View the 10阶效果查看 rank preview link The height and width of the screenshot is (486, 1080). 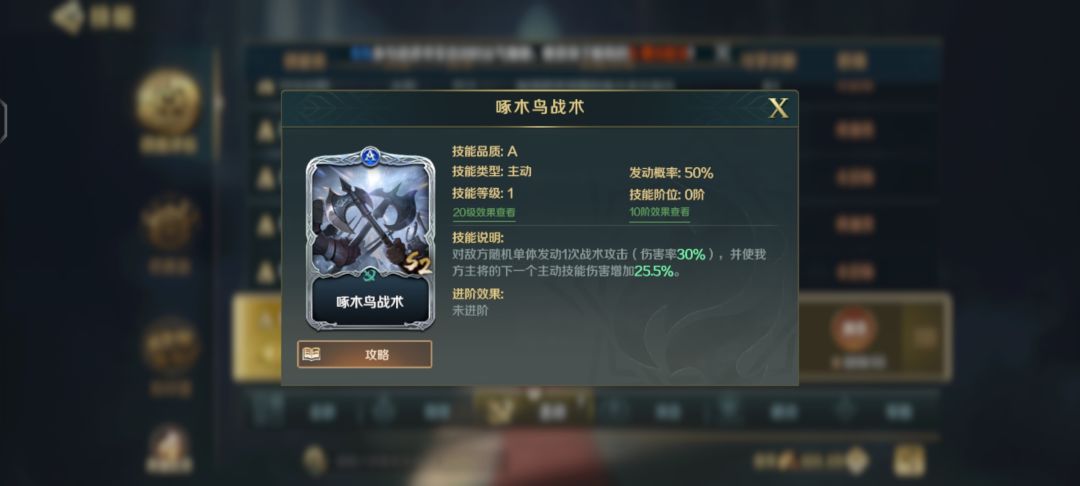tap(659, 212)
